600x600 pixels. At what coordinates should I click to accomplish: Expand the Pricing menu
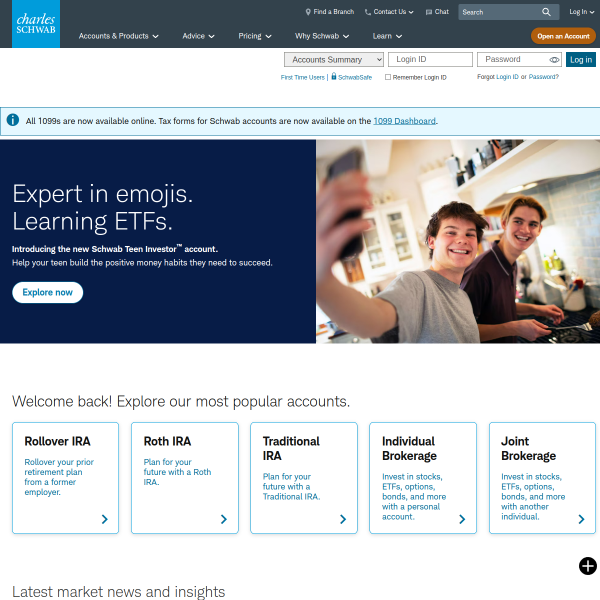pos(255,36)
